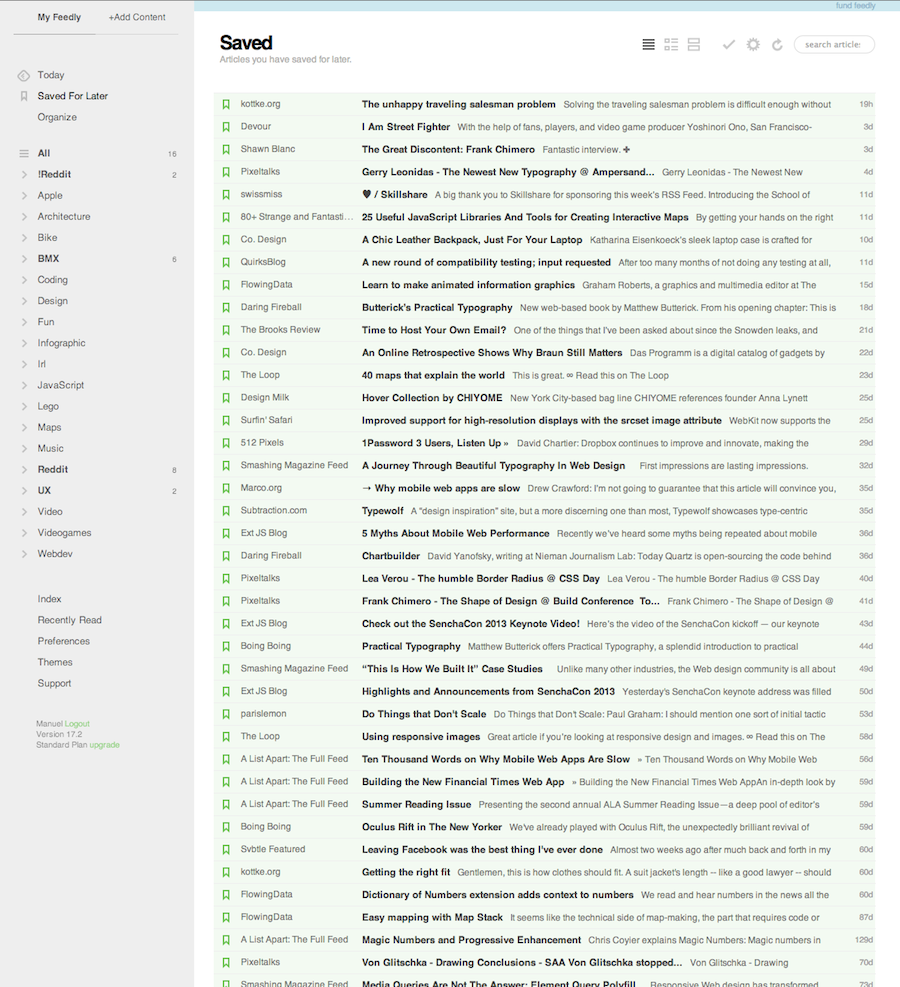The height and width of the screenshot is (987, 900).
Task: Select the All feeds entry
Action: point(44,153)
